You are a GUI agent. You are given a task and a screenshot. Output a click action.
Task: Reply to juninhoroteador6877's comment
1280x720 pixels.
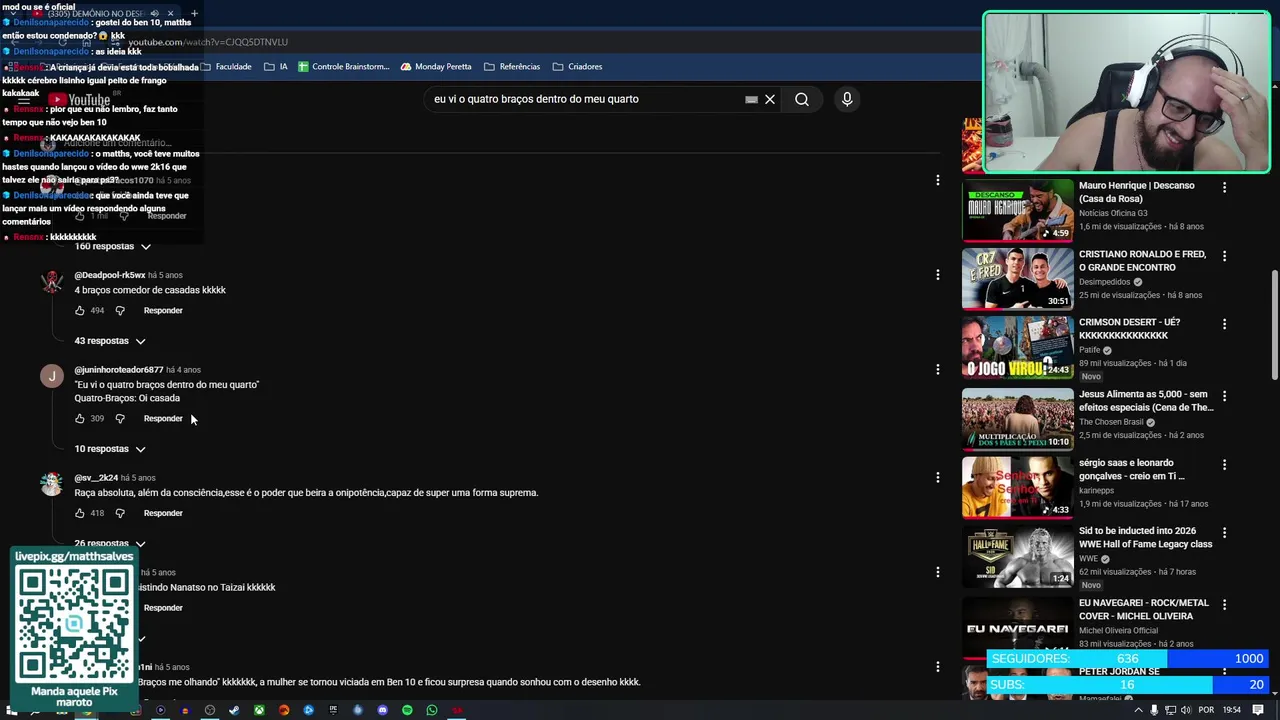(x=163, y=418)
